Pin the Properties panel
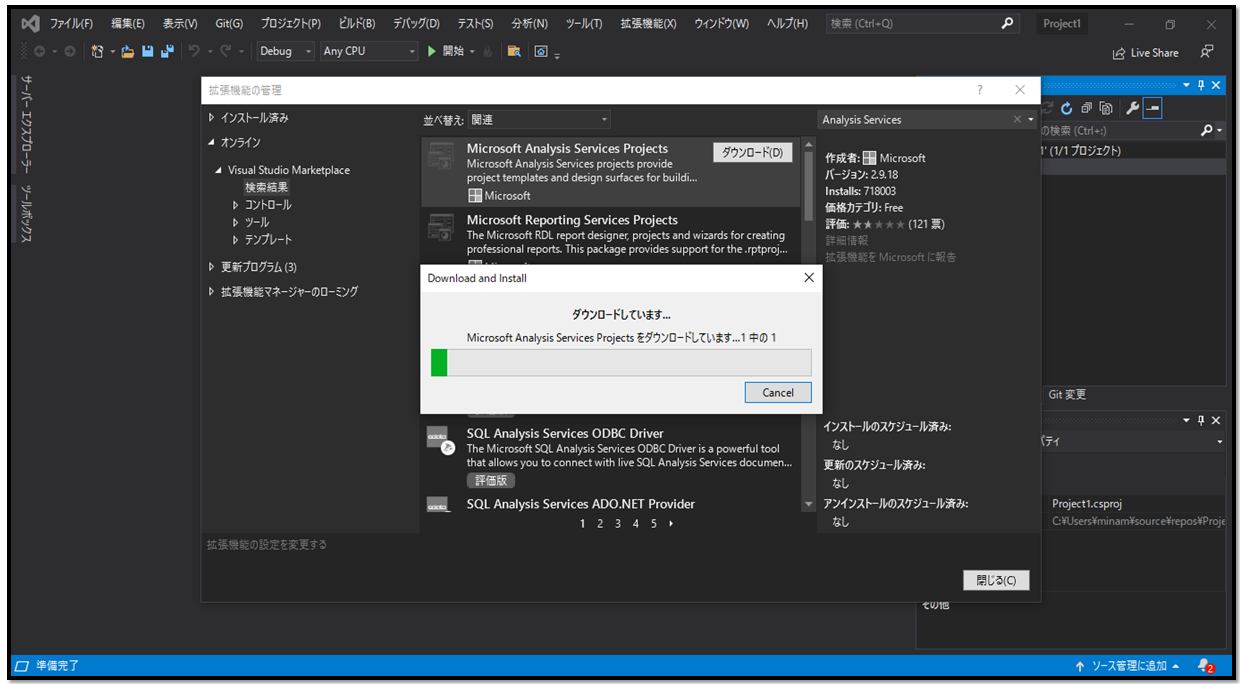Screen dimensions: 1240x684 (x=1202, y=420)
